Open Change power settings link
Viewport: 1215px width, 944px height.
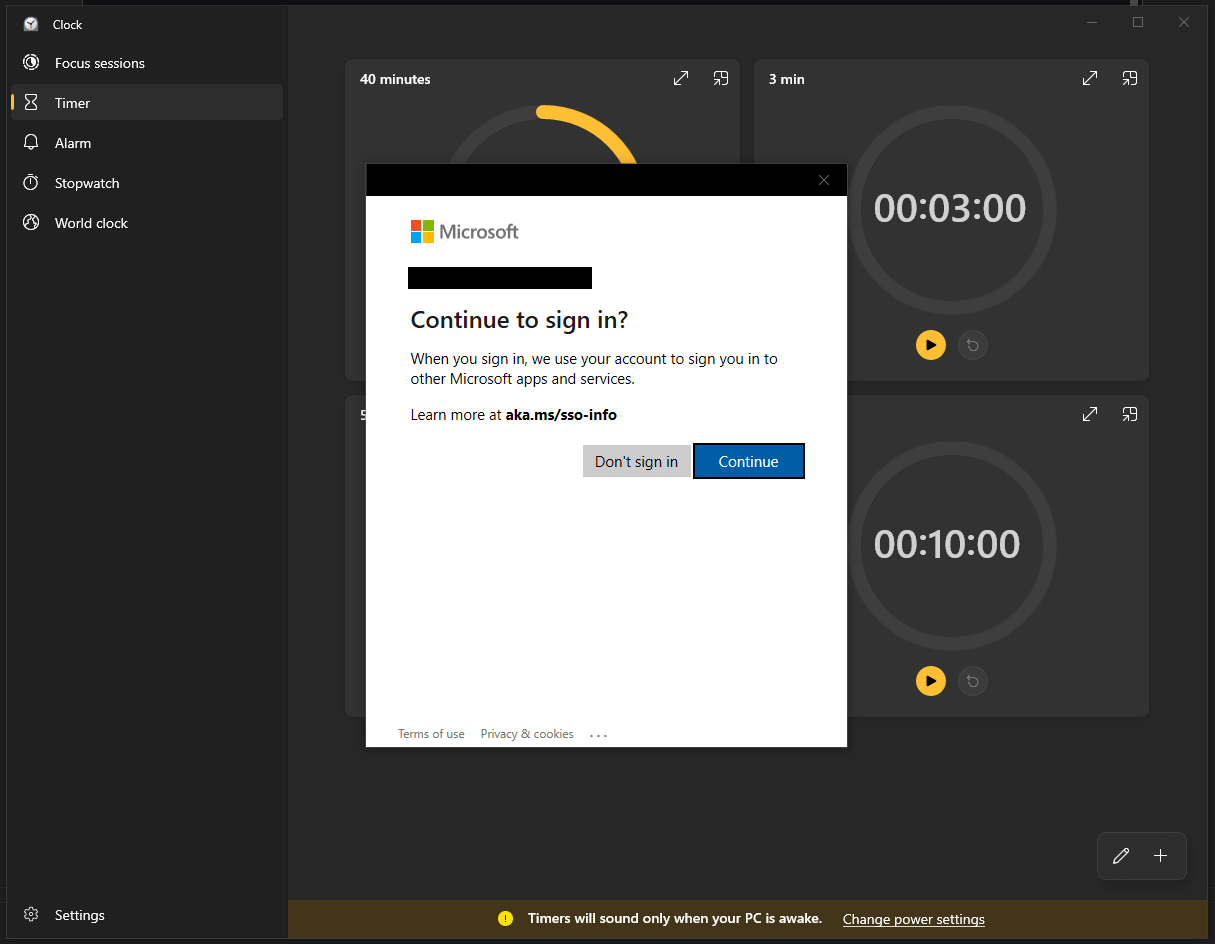click(913, 919)
